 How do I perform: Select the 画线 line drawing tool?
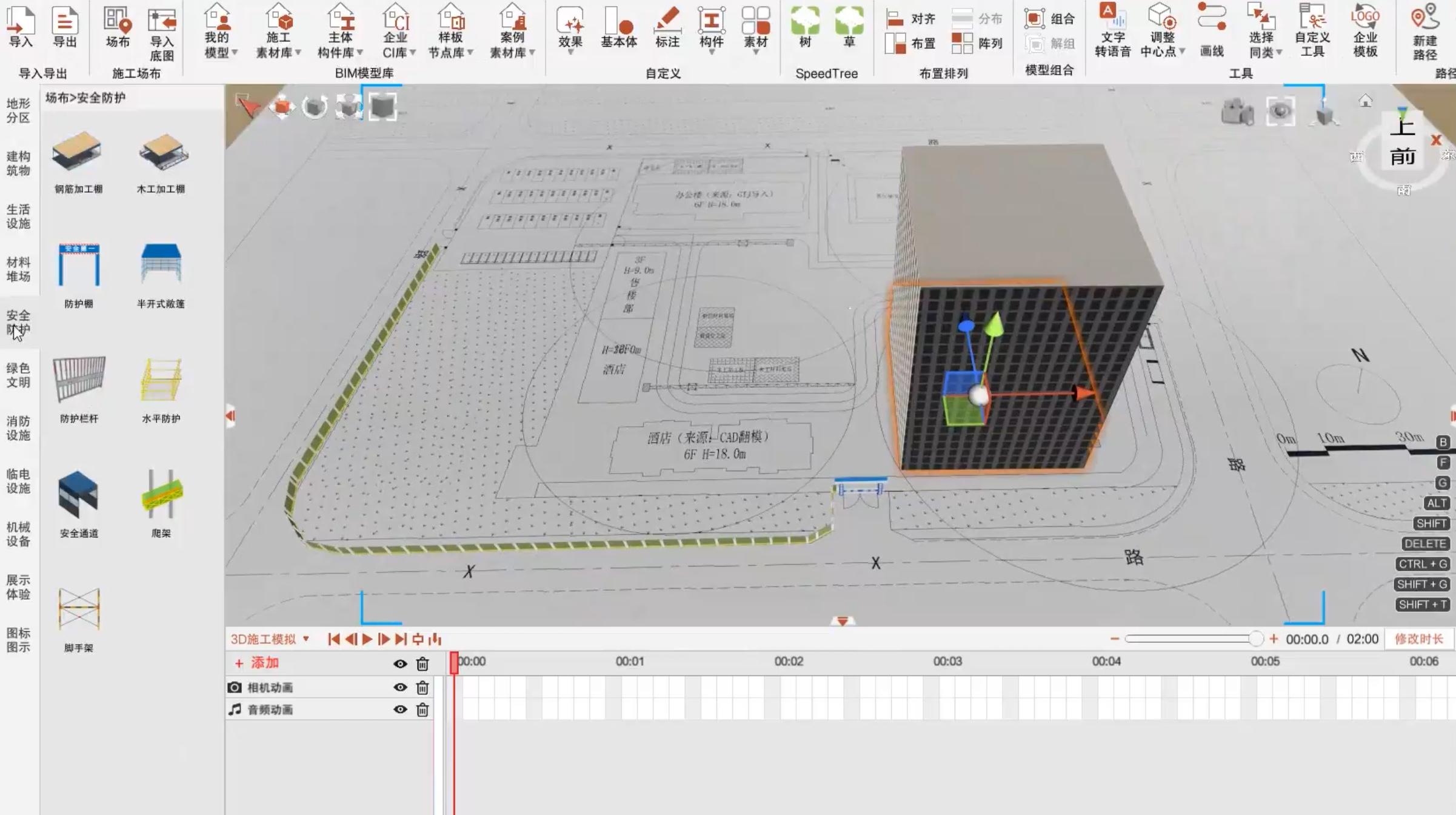(1212, 29)
